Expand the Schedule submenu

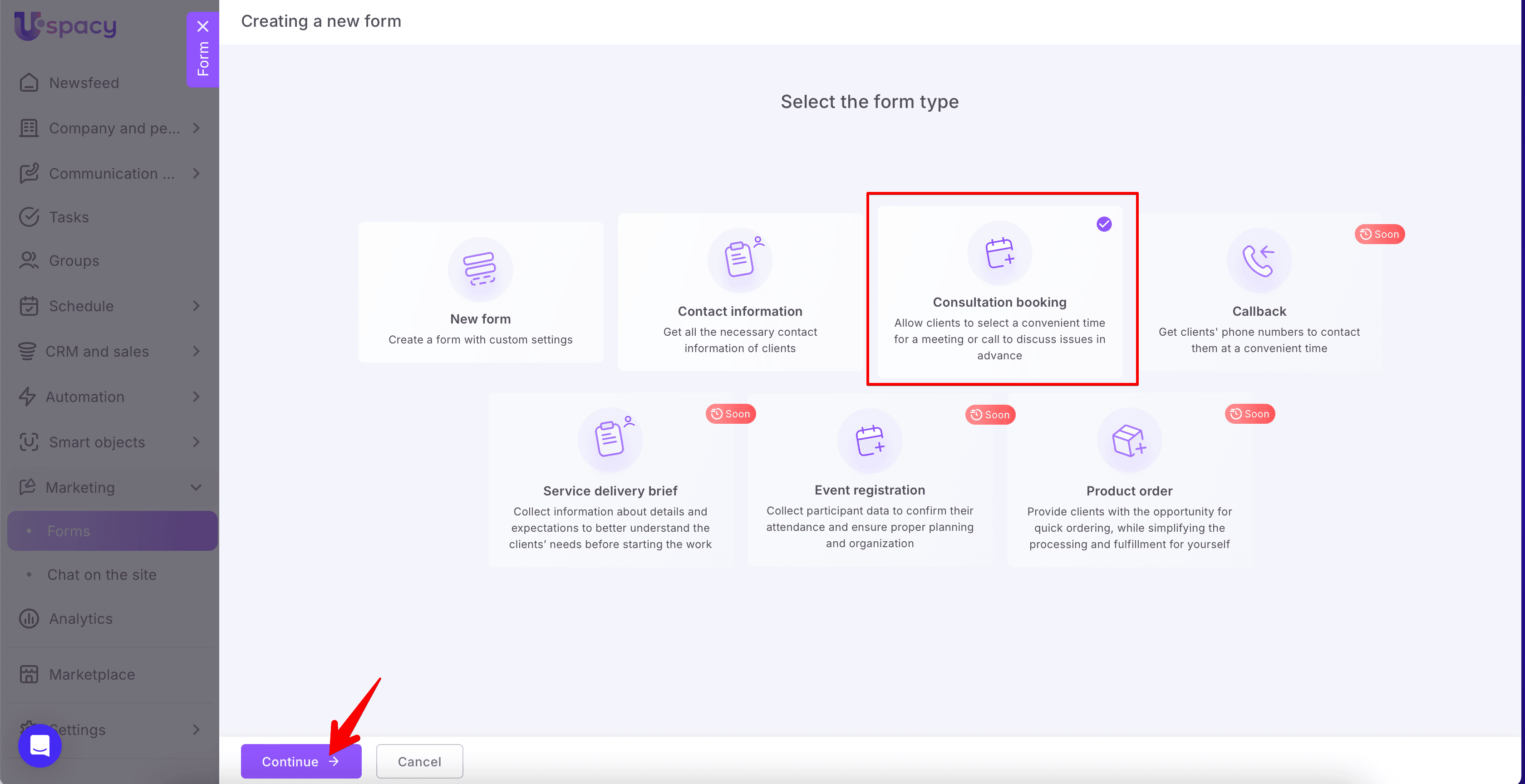pyautogui.click(x=196, y=306)
